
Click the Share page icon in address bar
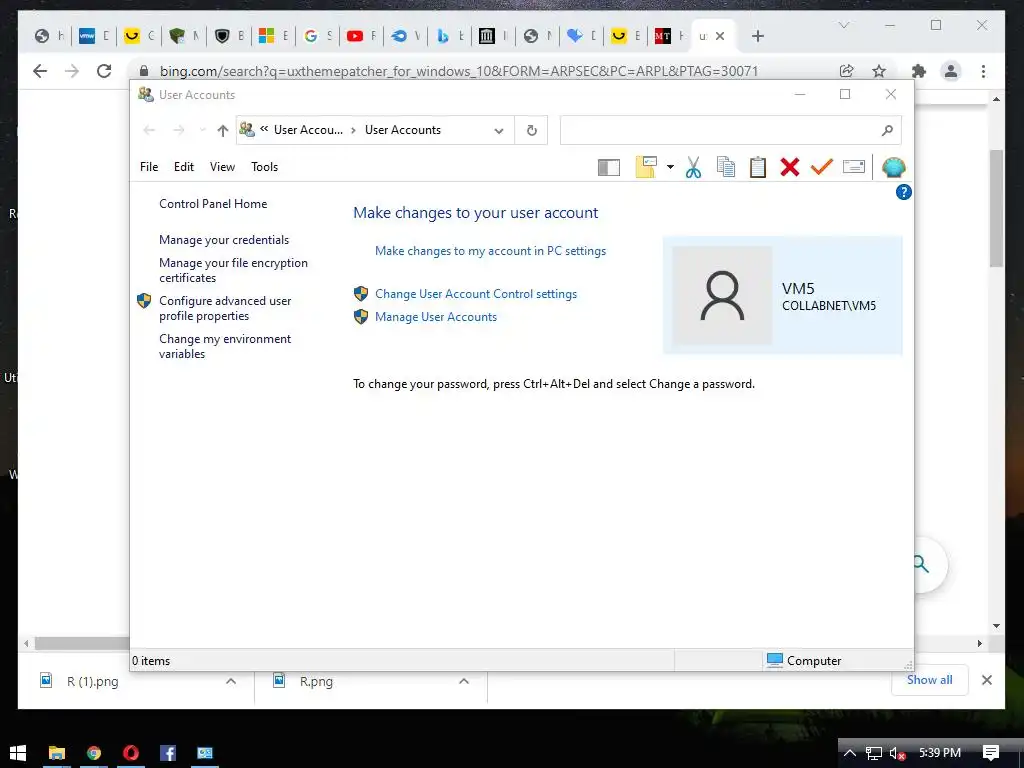tap(846, 71)
